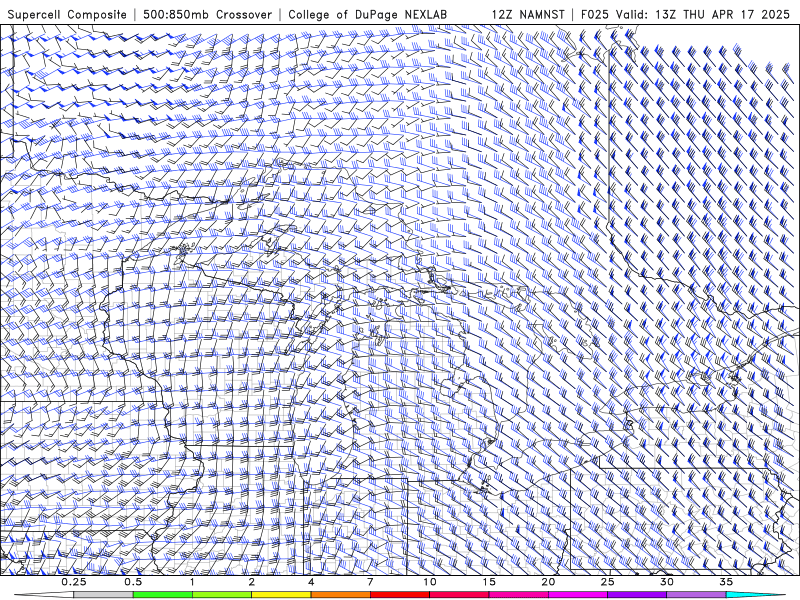The height and width of the screenshot is (600, 800).
Task: Select the cyan arrow swatch above 35
Action: 755,595
